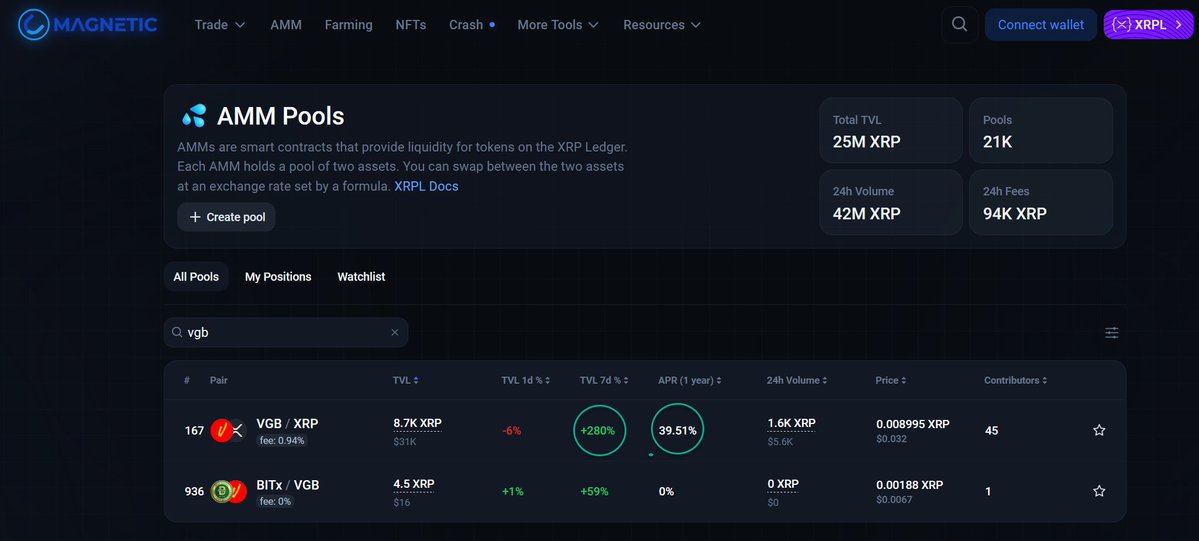Expand the More Tools menu
Image resolution: width=1199 pixels, height=541 pixels.
557,24
